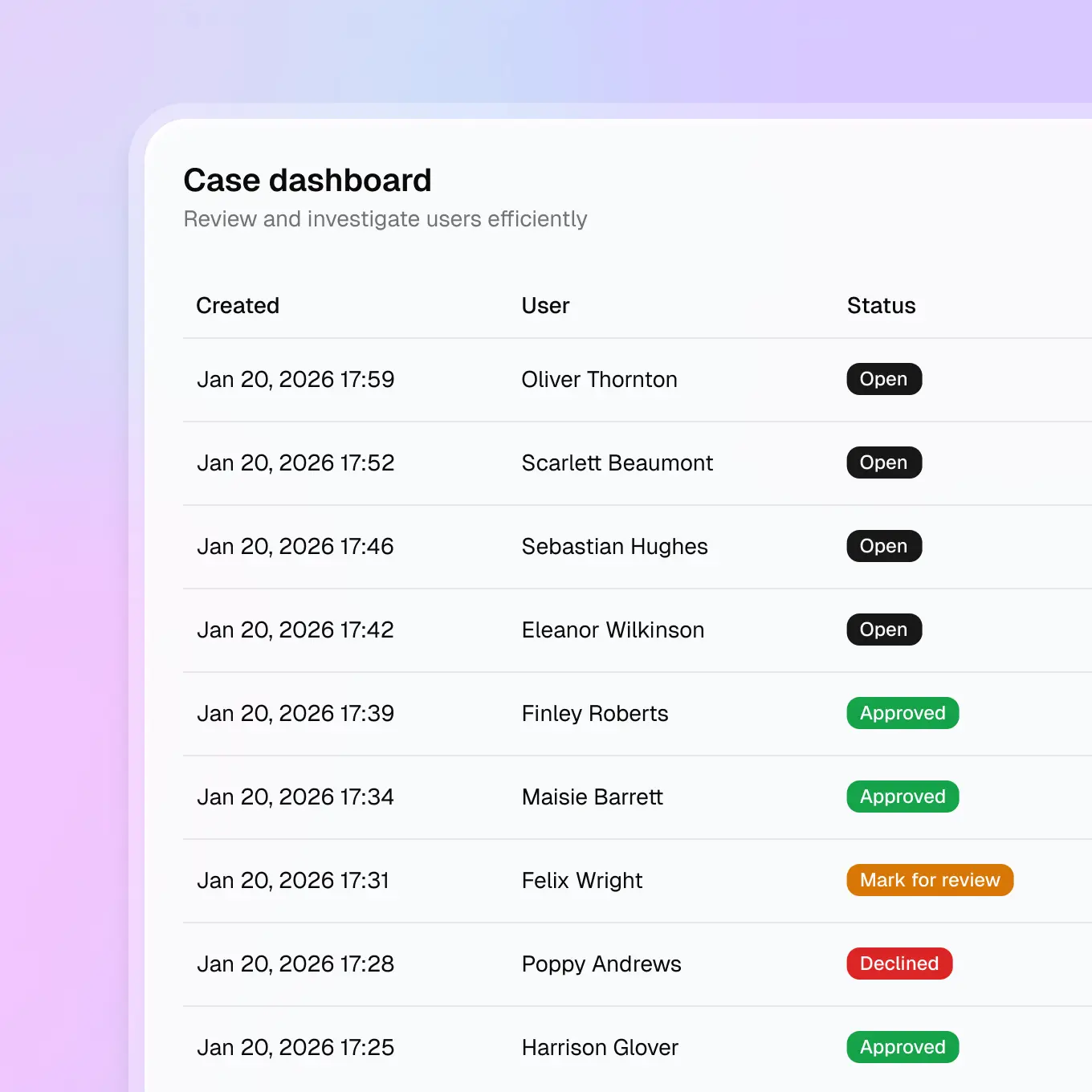Select Maisie Barrett in the table
Image resolution: width=1092 pixels, height=1092 pixels.
tap(592, 797)
